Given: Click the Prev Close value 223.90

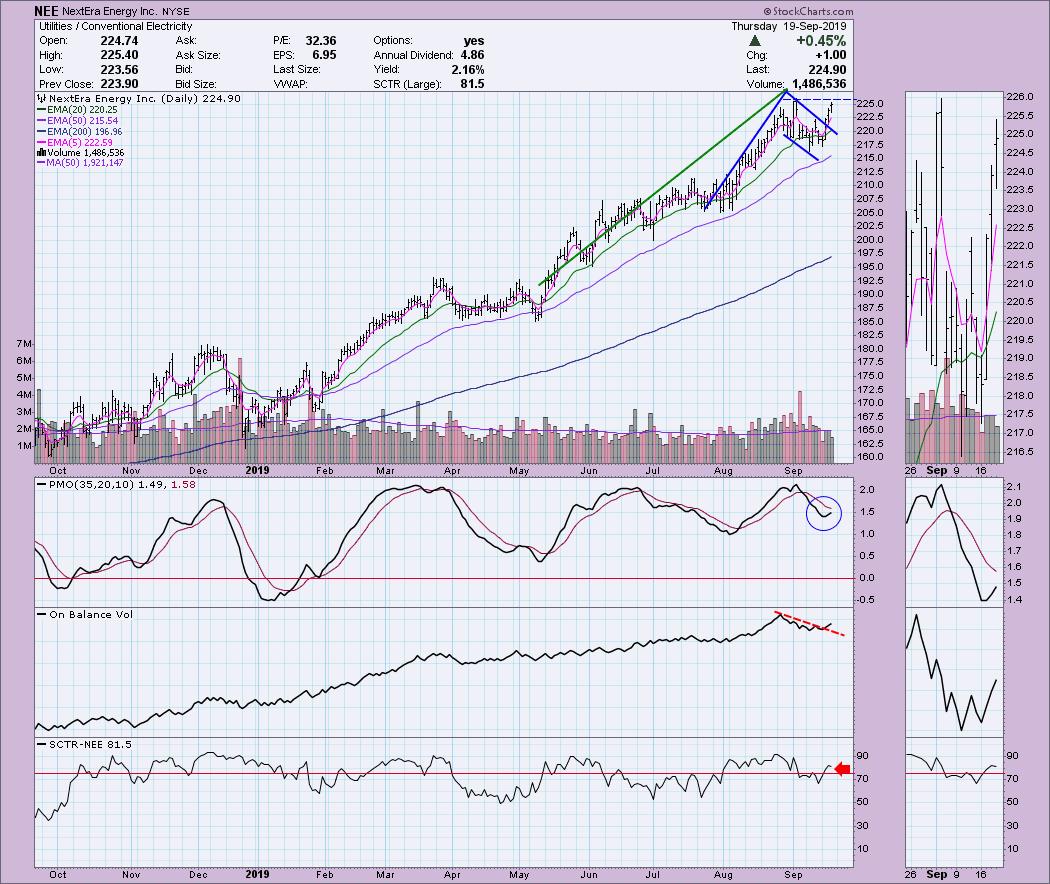Looking at the screenshot, I should (119, 84).
